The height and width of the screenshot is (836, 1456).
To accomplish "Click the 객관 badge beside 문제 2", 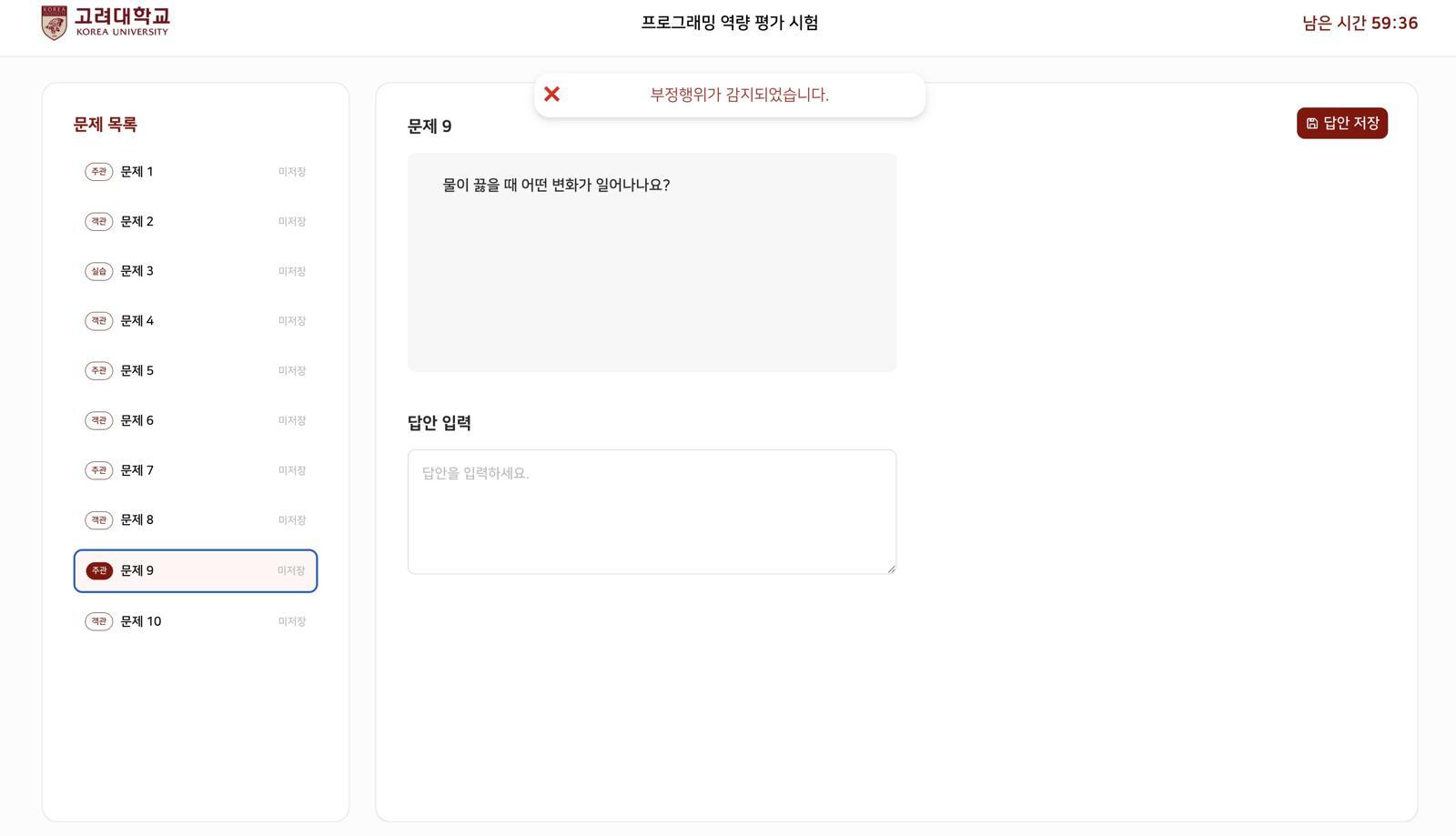I will click(x=98, y=221).
